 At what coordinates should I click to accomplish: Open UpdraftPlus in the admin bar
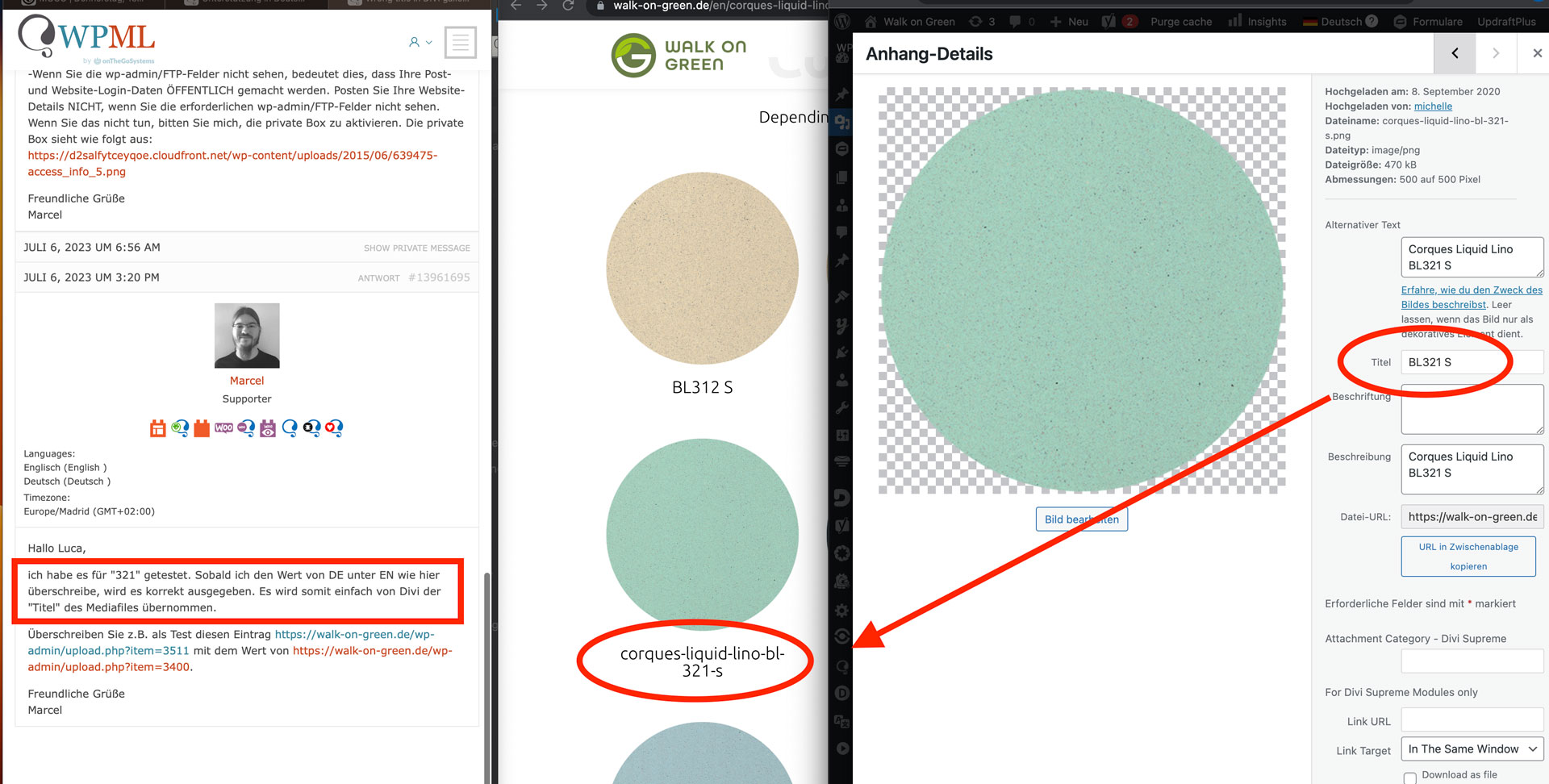coord(1506,22)
